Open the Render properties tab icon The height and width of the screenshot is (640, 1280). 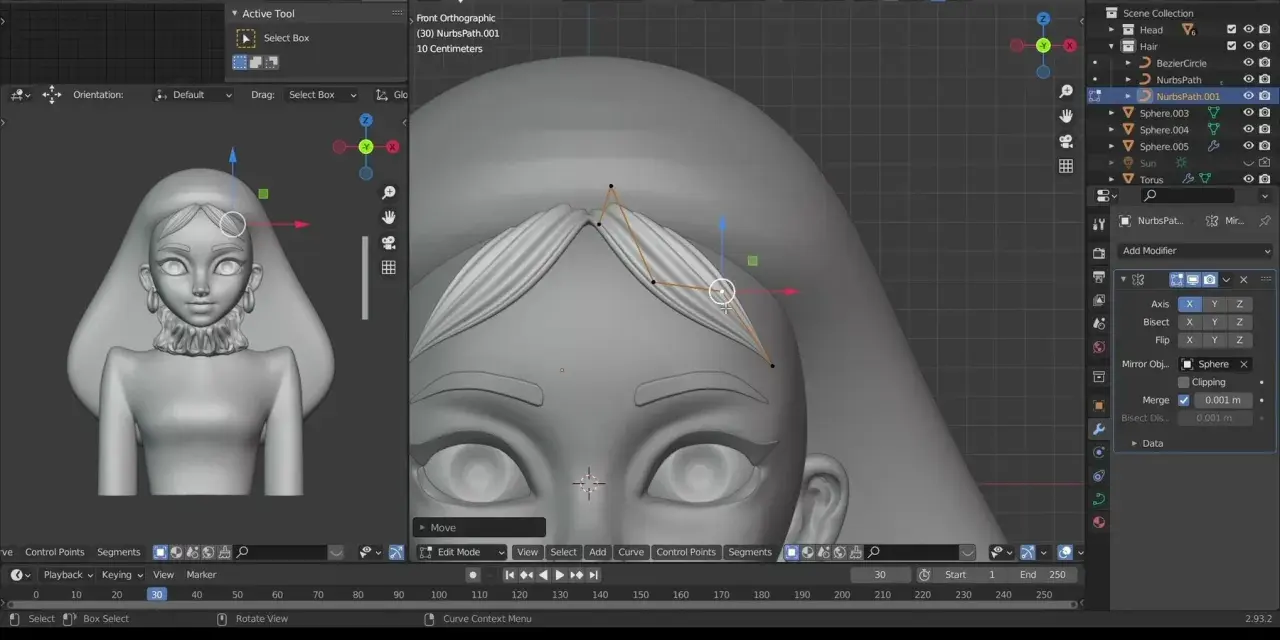click(1099, 253)
